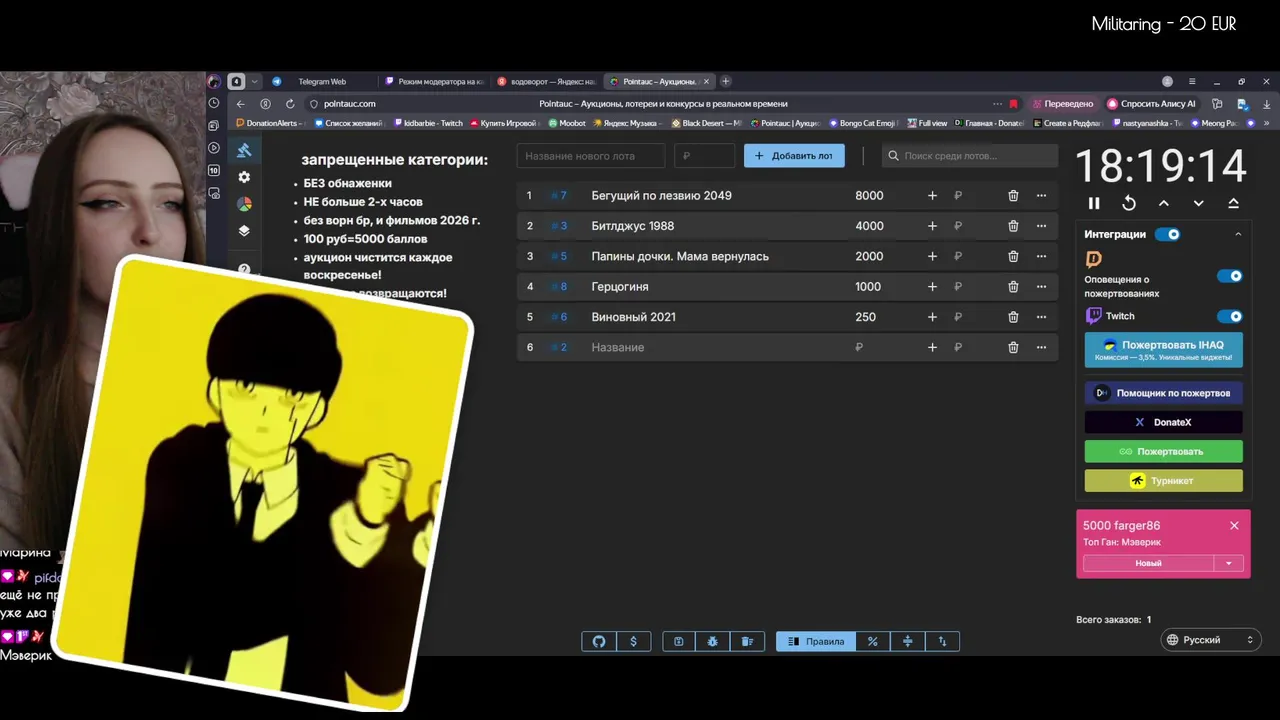This screenshot has width=1280, height=720.
Task: Click the bug report bottom toolbar icon
Action: [712, 641]
